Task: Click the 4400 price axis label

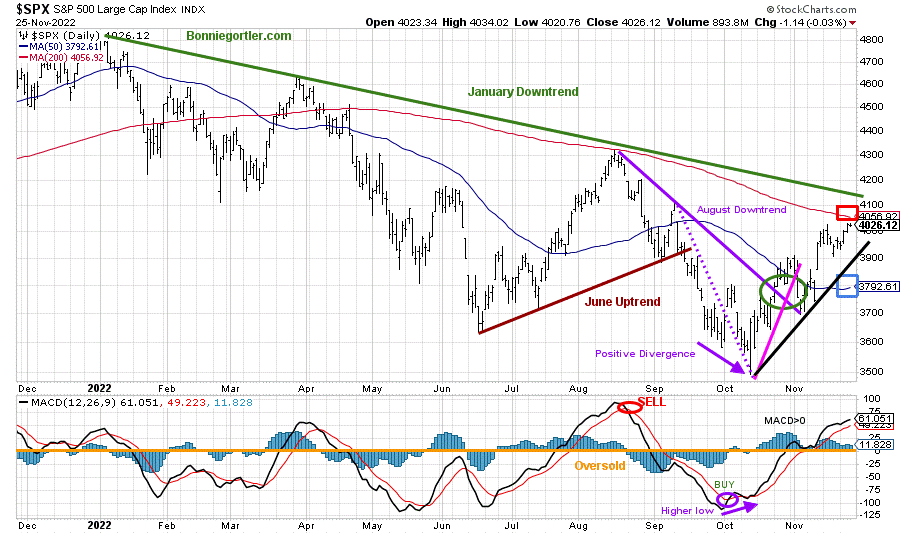Action: click(872, 131)
